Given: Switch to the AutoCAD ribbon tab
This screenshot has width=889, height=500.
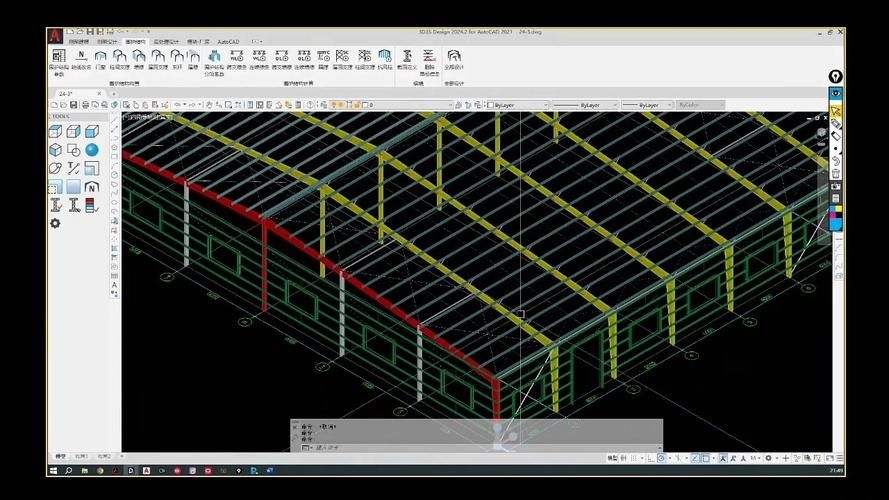Looking at the screenshot, I should coord(228,42).
